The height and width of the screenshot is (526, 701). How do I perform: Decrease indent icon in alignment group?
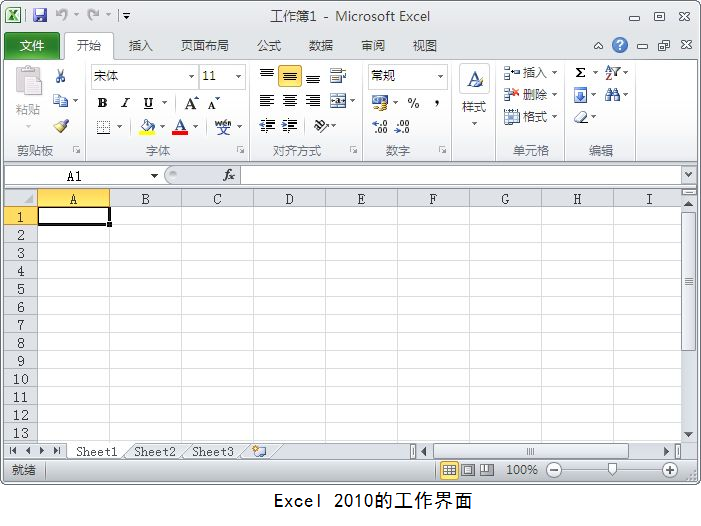[x=267, y=126]
